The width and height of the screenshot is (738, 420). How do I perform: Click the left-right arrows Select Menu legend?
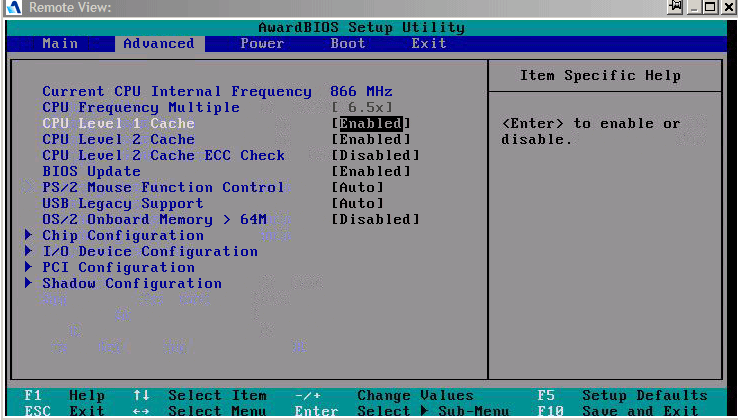[200, 411]
